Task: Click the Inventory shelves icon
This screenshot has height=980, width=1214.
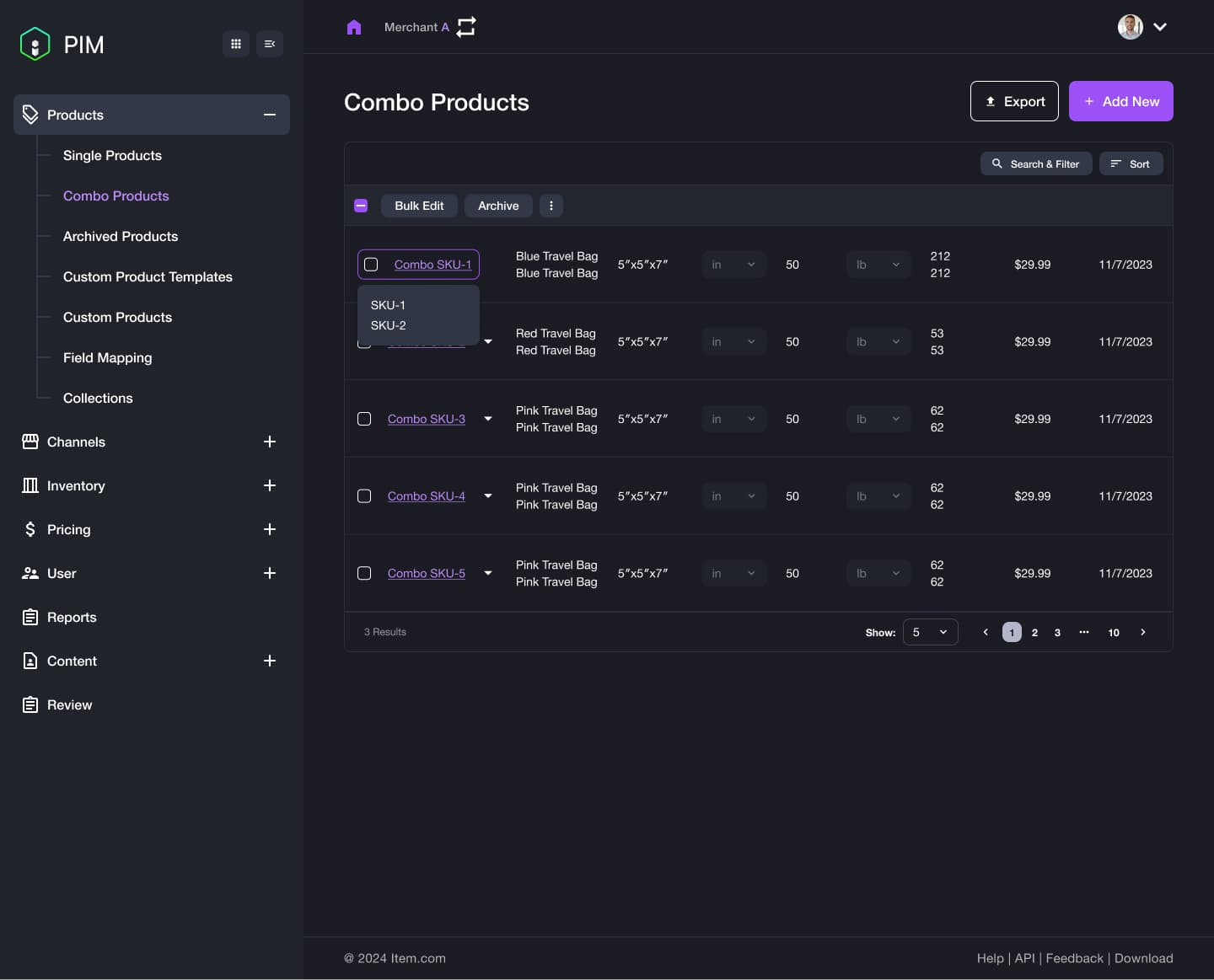Action: click(30, 485)
